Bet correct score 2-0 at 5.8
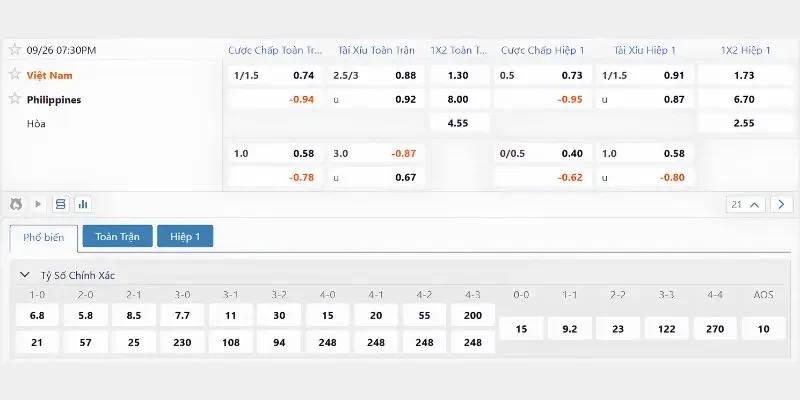The height and width of the screenshot is (400, 800). 86,315
